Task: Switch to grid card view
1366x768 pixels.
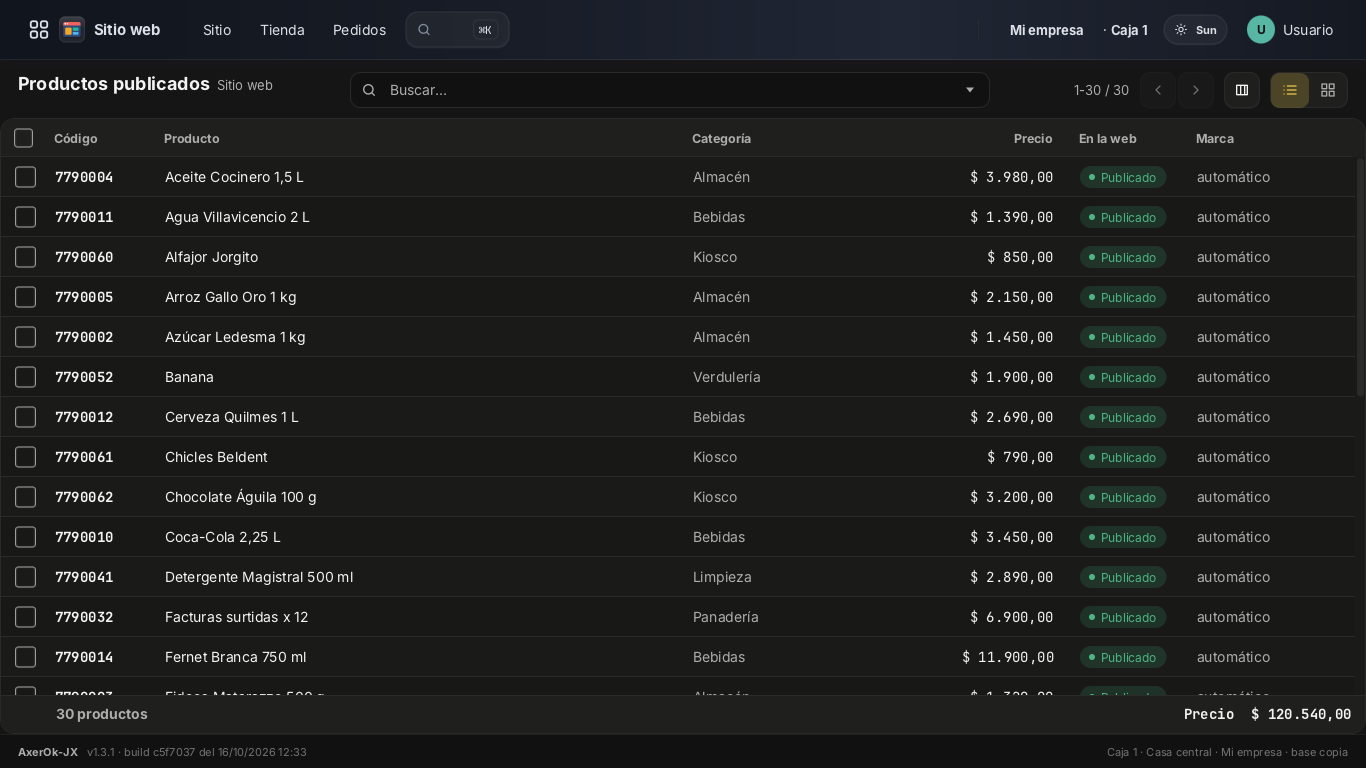Action: [x=1328, y=90]
